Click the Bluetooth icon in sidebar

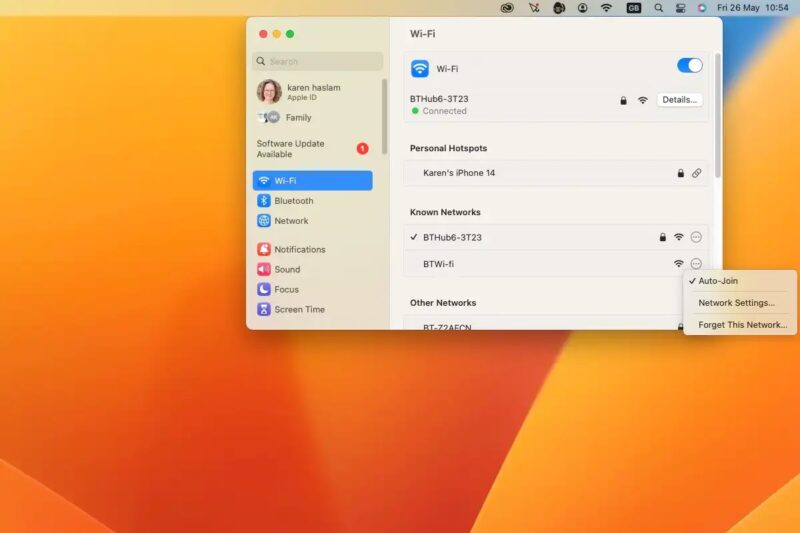coord(264,201)
